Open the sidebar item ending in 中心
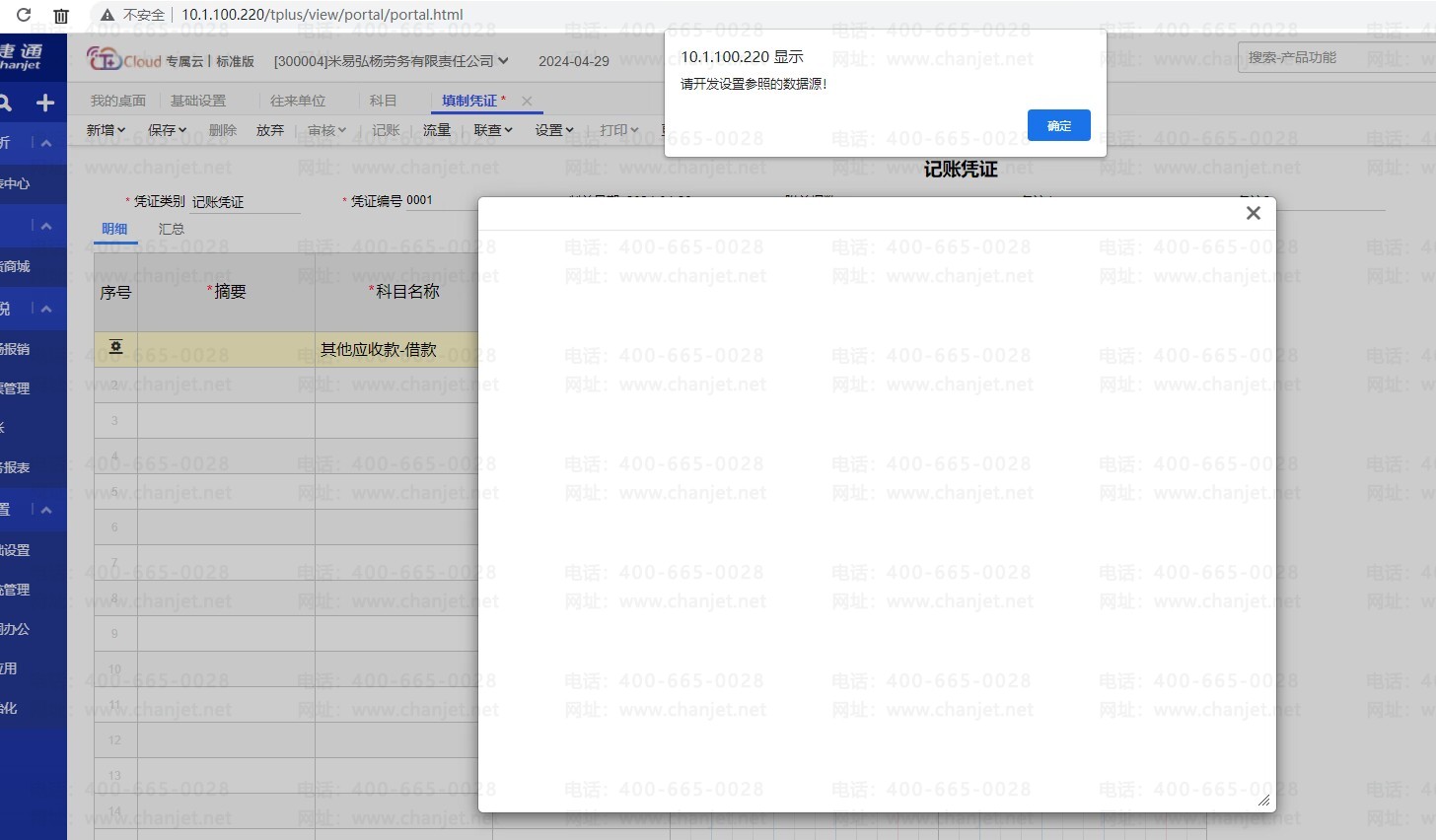The height and width of the screenshot is (840, 1436). (16, 183)
